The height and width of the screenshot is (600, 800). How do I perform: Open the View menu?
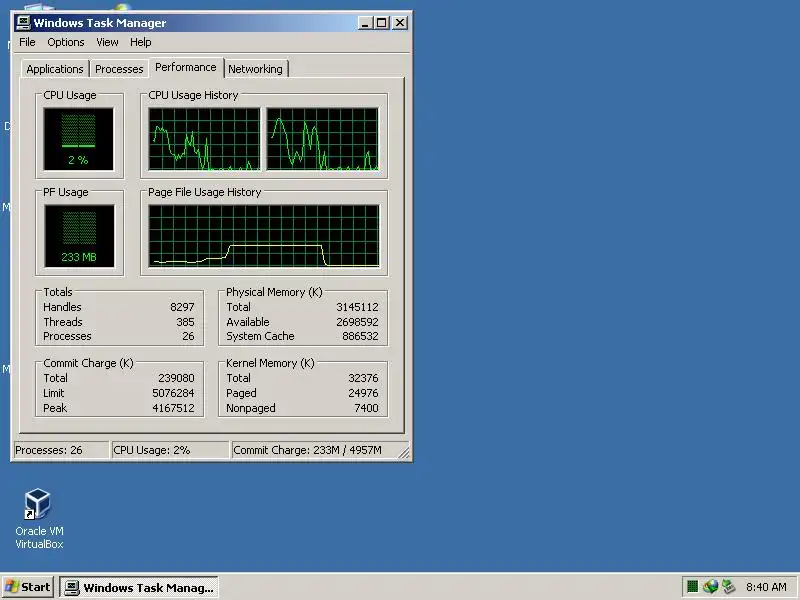click(107, 42)
